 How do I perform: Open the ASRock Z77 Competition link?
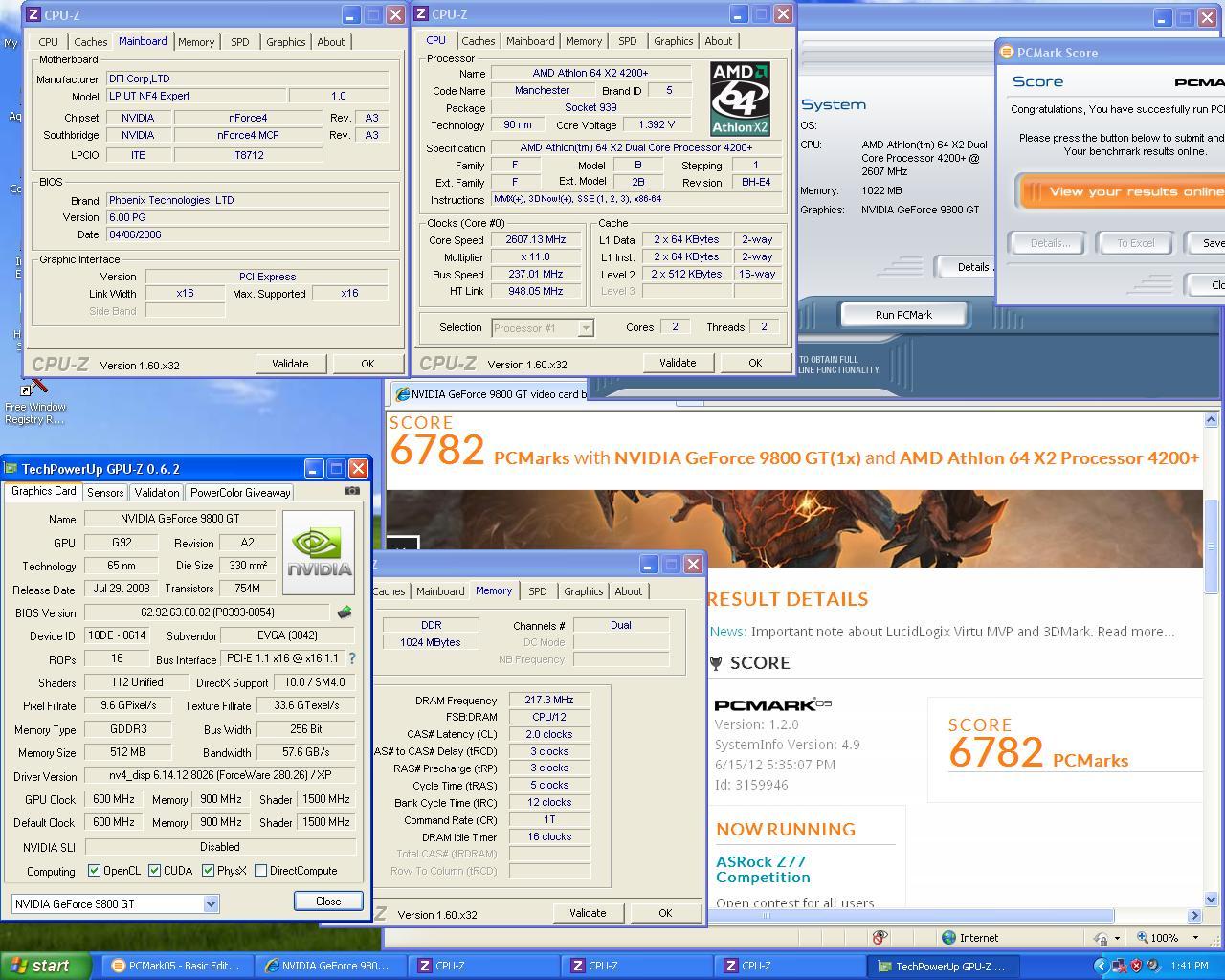[x=763, y=869]
